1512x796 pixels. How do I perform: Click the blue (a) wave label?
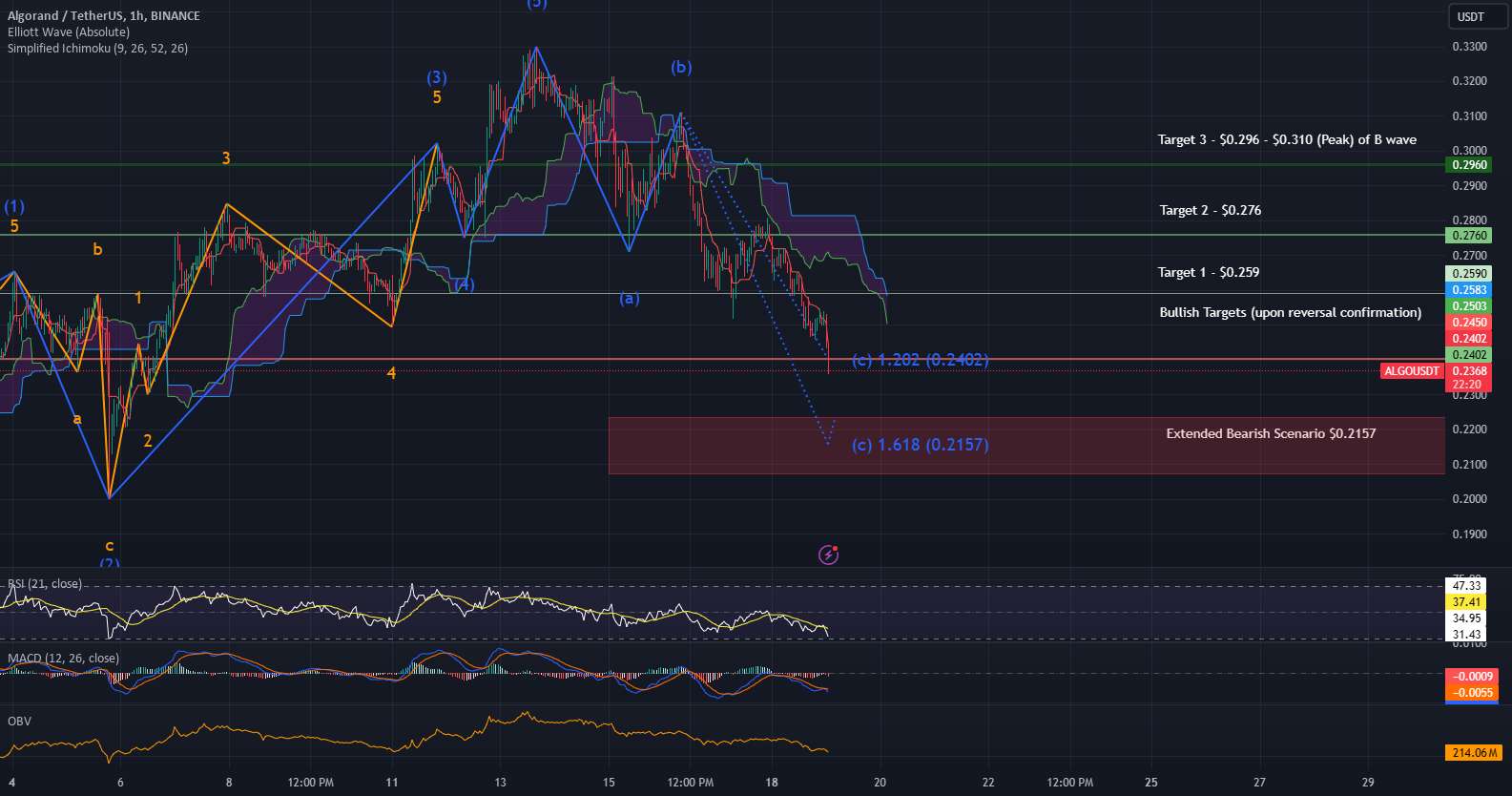coord(630,299)
